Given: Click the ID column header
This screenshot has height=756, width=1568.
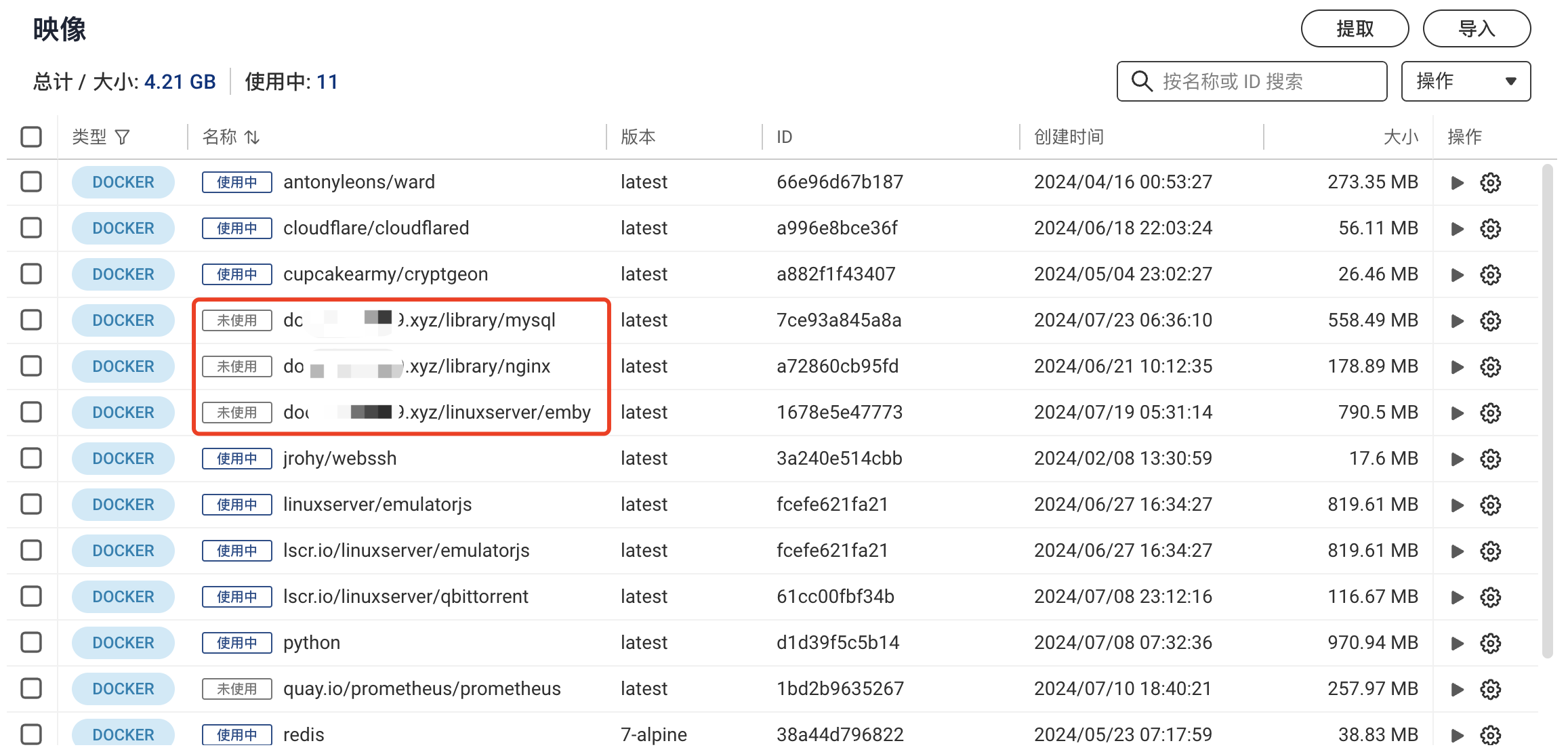Looking at the screenshot, I should (x=784, y=137).
